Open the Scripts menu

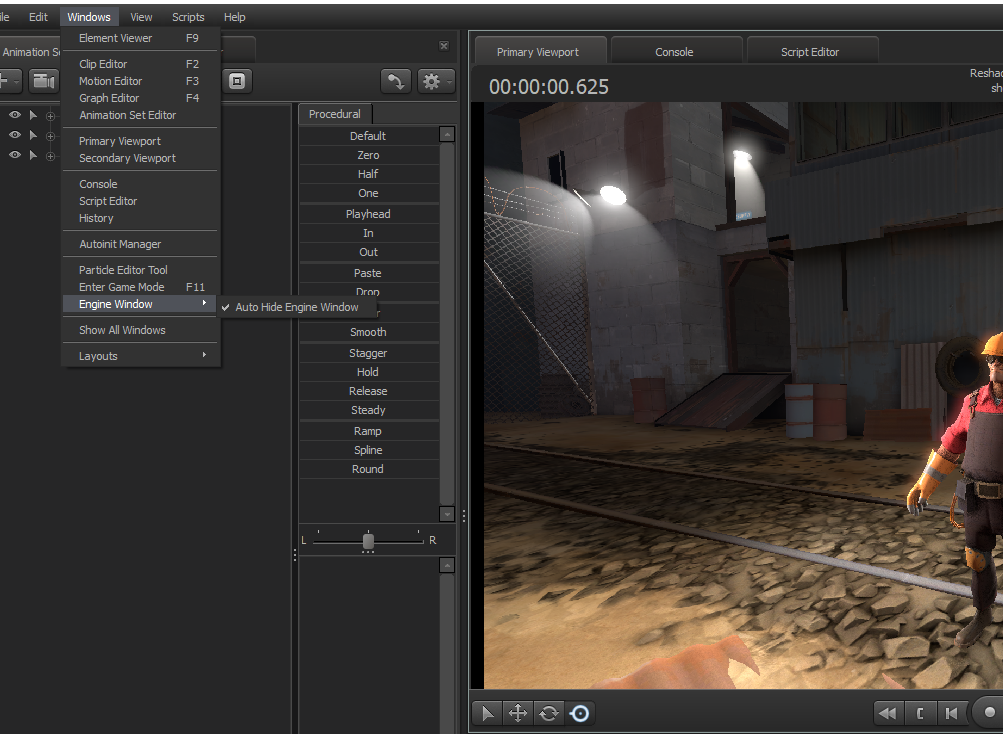[188, 17]
